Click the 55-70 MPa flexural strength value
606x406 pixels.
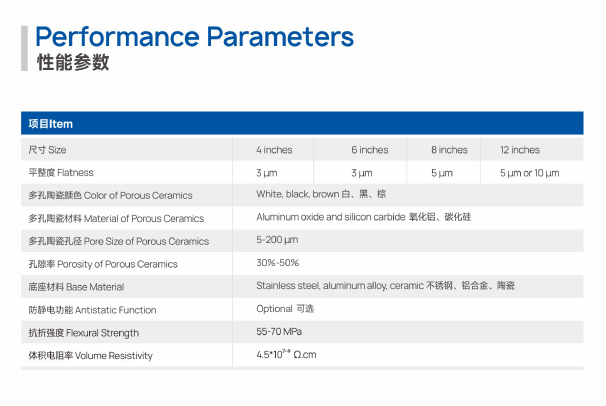279,331
